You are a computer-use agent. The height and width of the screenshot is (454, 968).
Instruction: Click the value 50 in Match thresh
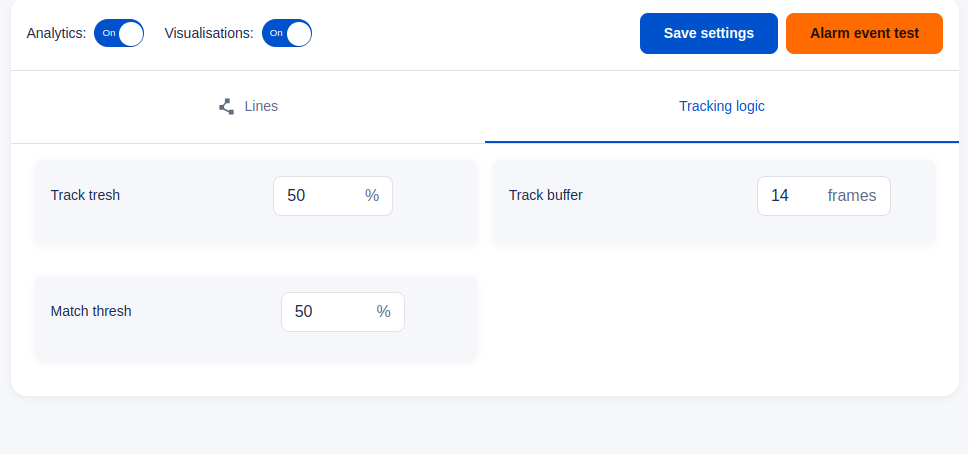tap(304, 312)
